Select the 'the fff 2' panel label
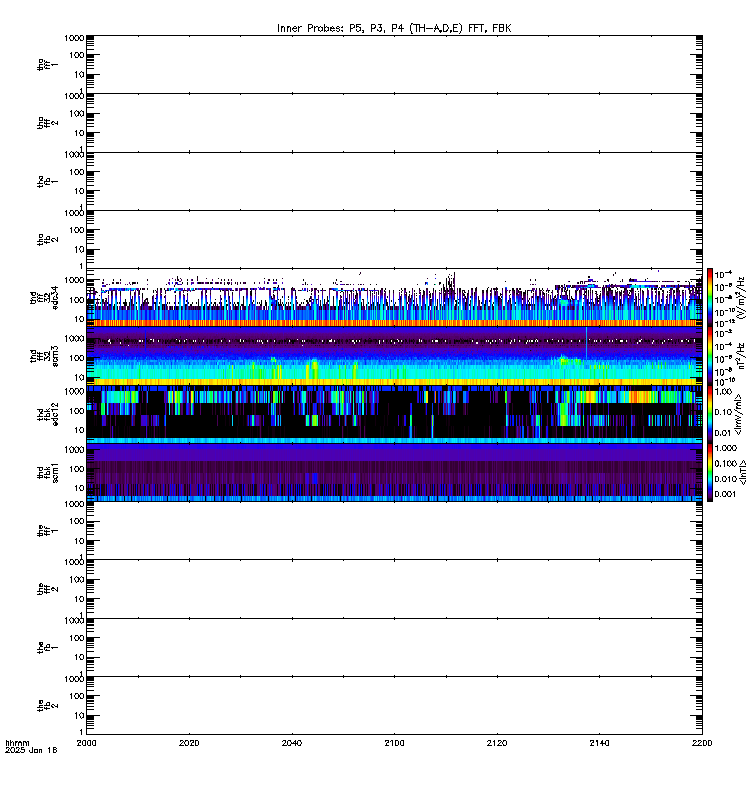Image resolution: width=750 pixels, height=800 pixels. coord(47,589)
